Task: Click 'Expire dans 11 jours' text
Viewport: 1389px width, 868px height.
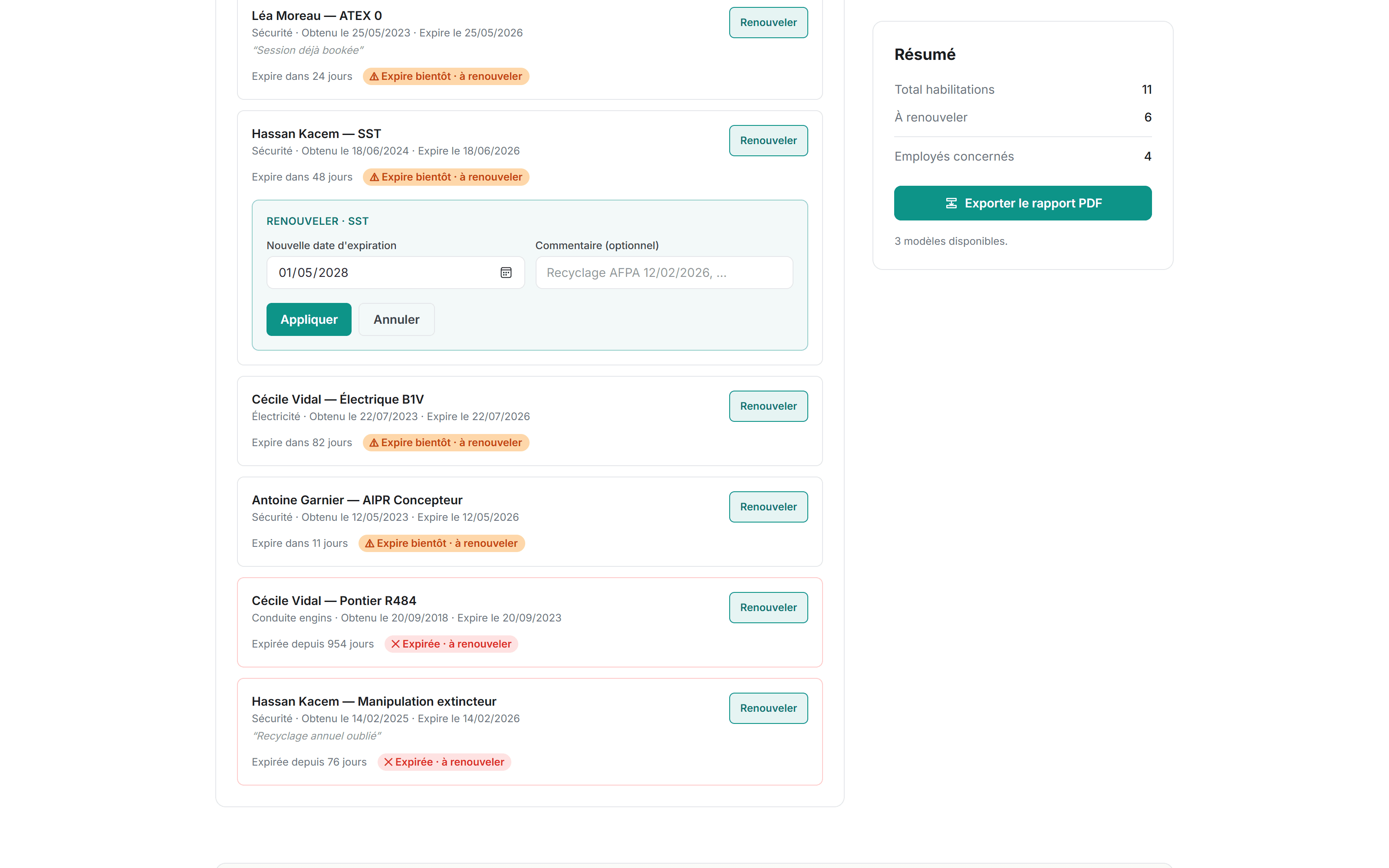Action: 300,543
